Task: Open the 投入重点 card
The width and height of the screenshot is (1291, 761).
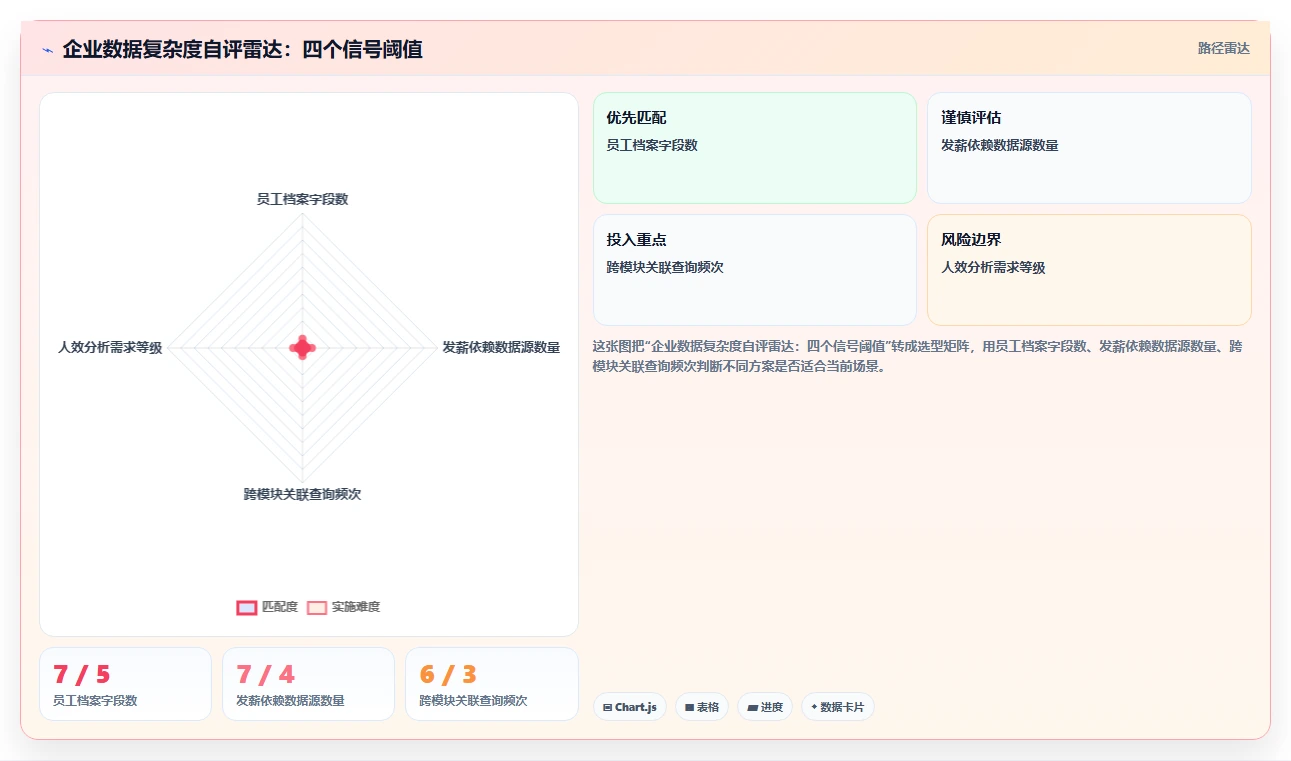Action: 755,270
